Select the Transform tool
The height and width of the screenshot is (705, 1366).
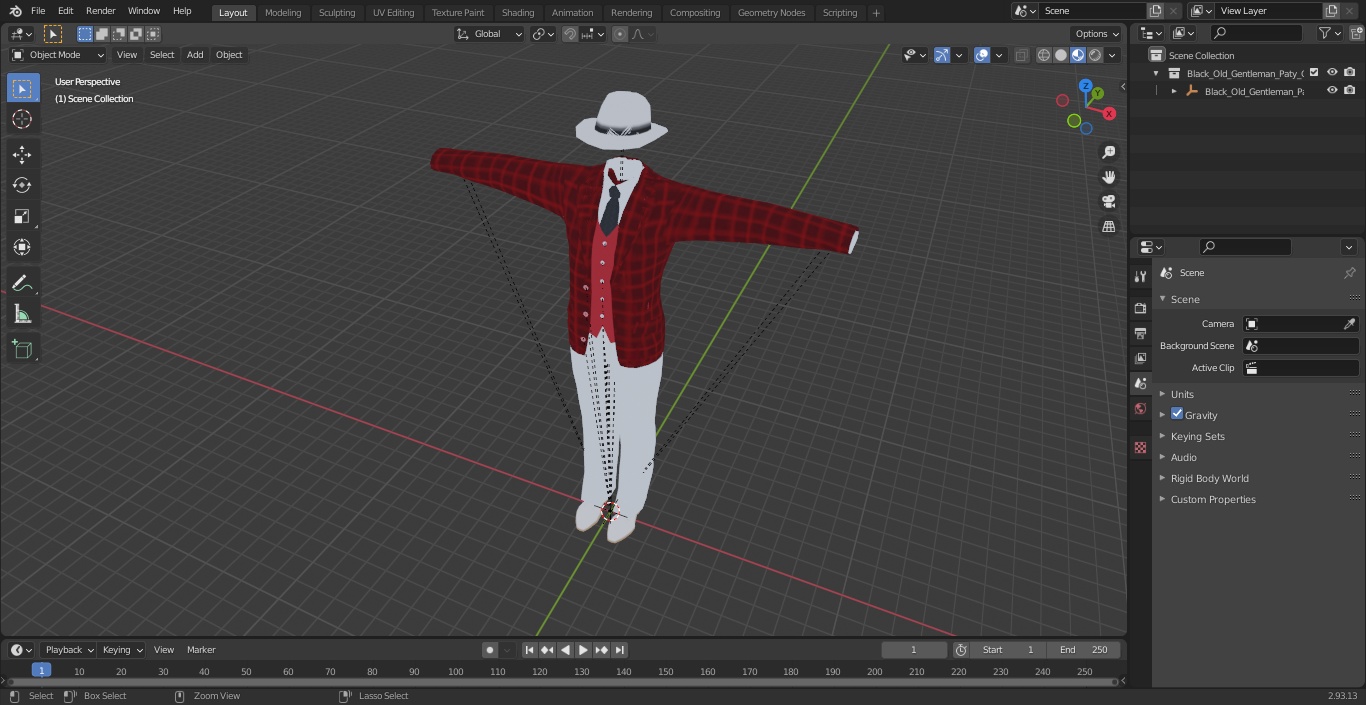22,247
